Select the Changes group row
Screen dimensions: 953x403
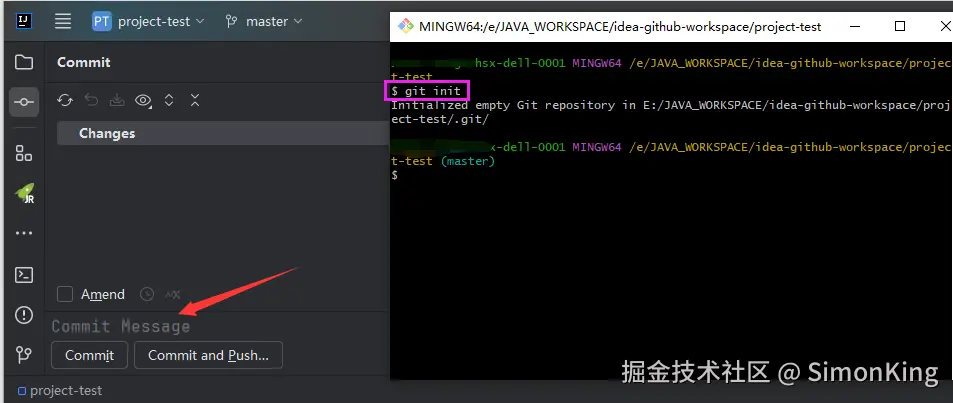click(x=223, y=133)
